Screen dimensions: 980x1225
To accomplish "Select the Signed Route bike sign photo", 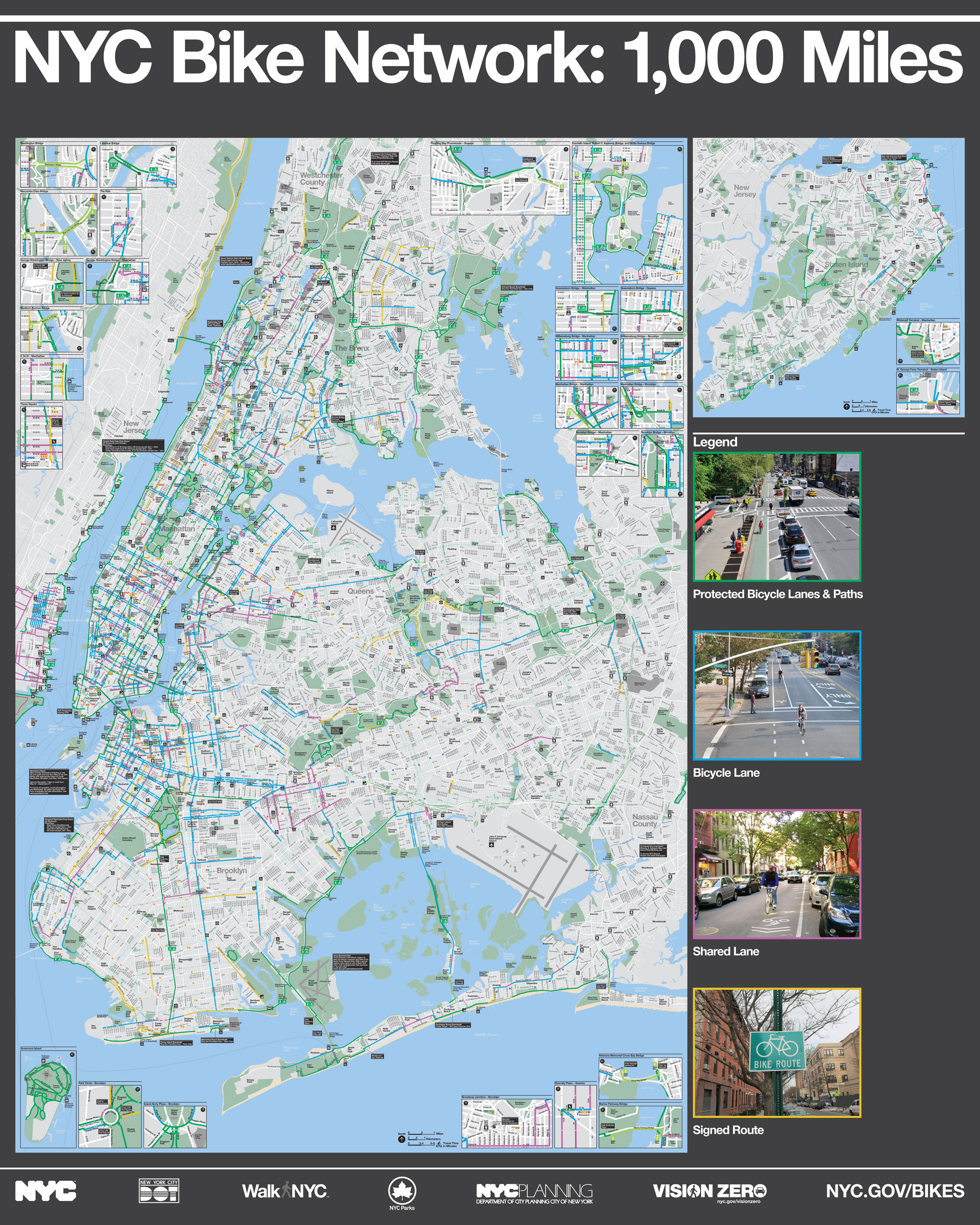I will (777, 1053).
